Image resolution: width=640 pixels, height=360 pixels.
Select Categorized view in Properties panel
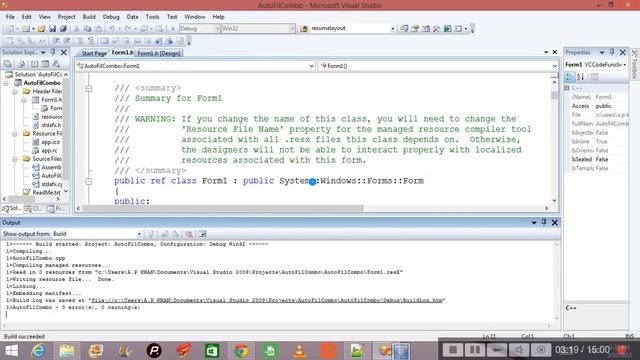click(x=570, y=77)
